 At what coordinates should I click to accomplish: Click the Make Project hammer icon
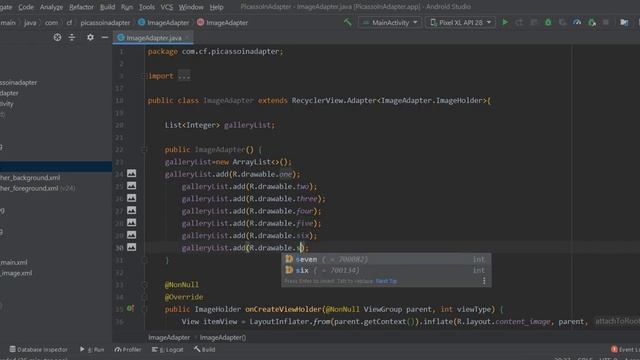click(347, 22)
